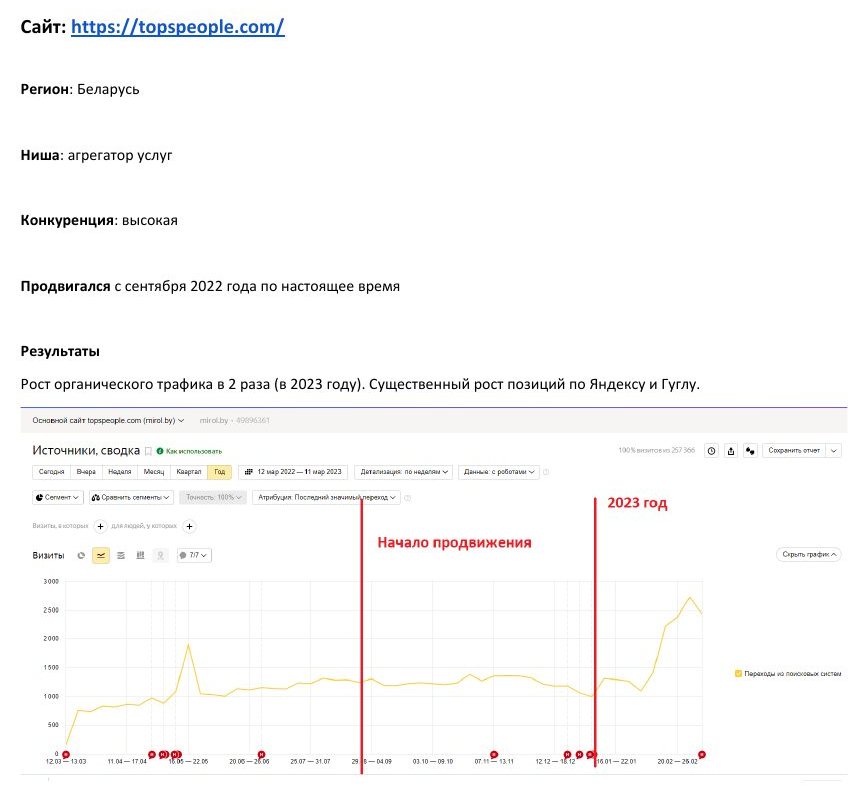Click the 'Сохранить отчет' button
The height and width of the screenshot is (799, 866).
(x=794, y=451)
